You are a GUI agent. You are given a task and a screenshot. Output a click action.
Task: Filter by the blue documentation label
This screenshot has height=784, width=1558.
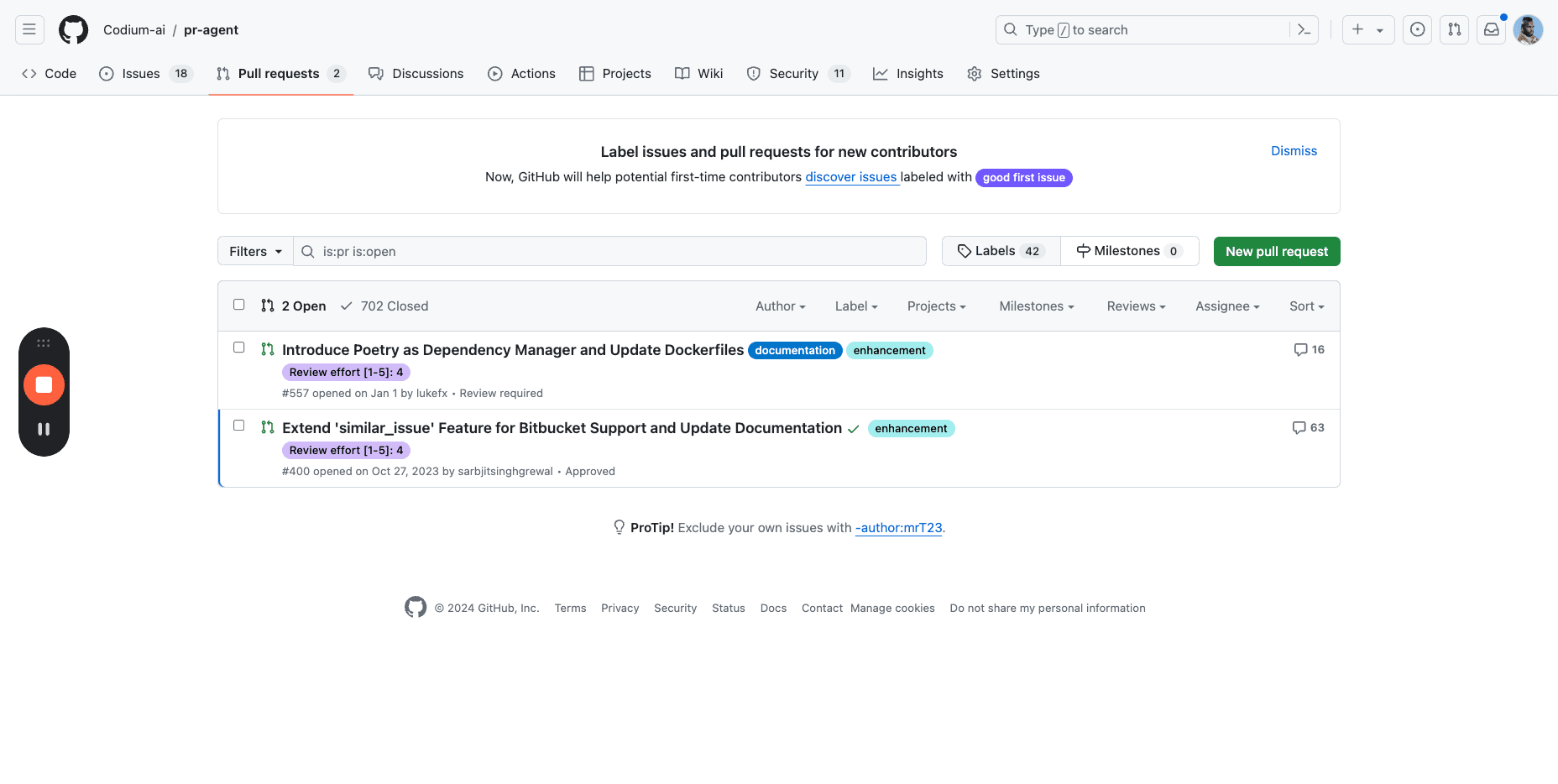[795, 351]
